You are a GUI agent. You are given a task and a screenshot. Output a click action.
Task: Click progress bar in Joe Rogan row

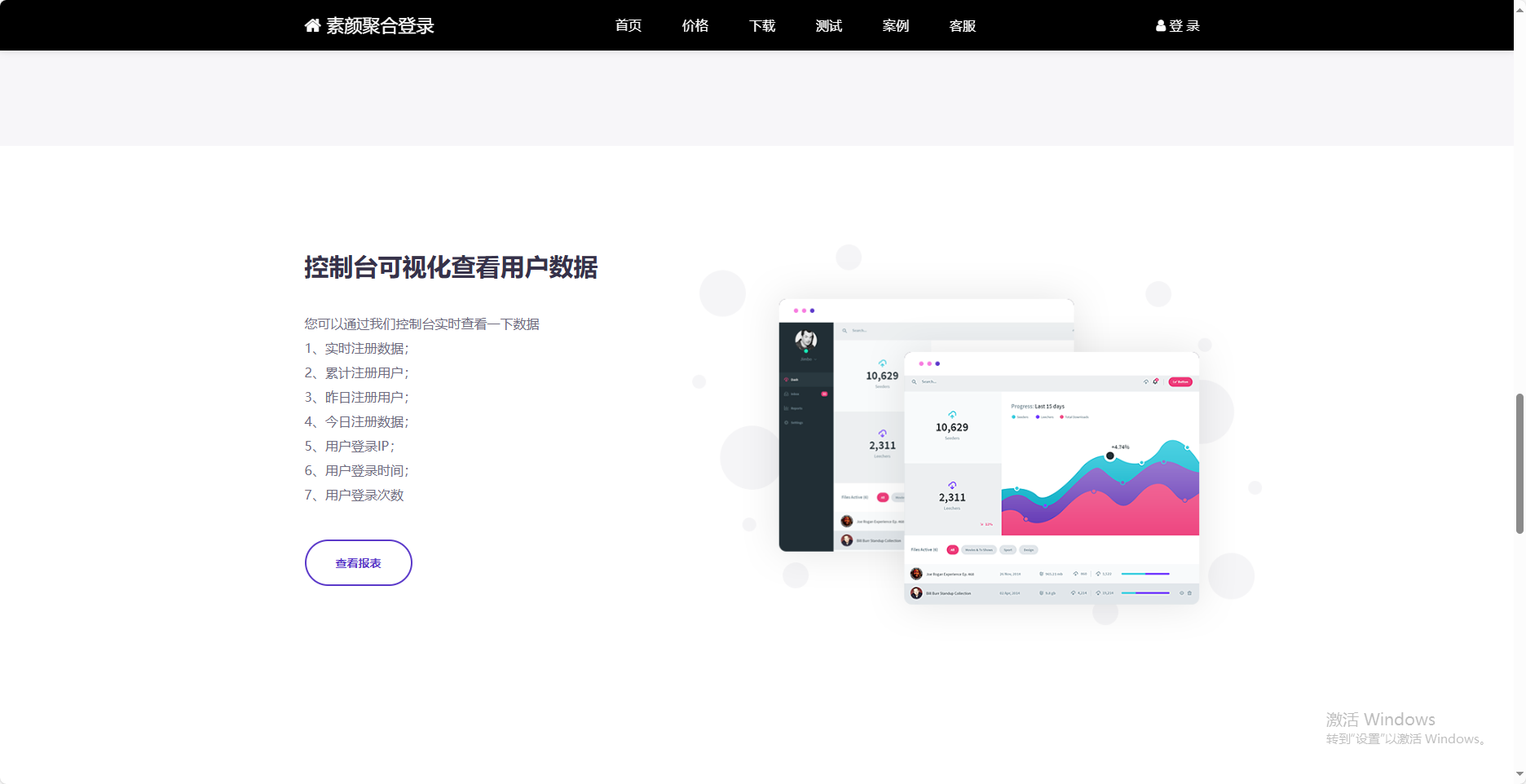click(1145, 574)
